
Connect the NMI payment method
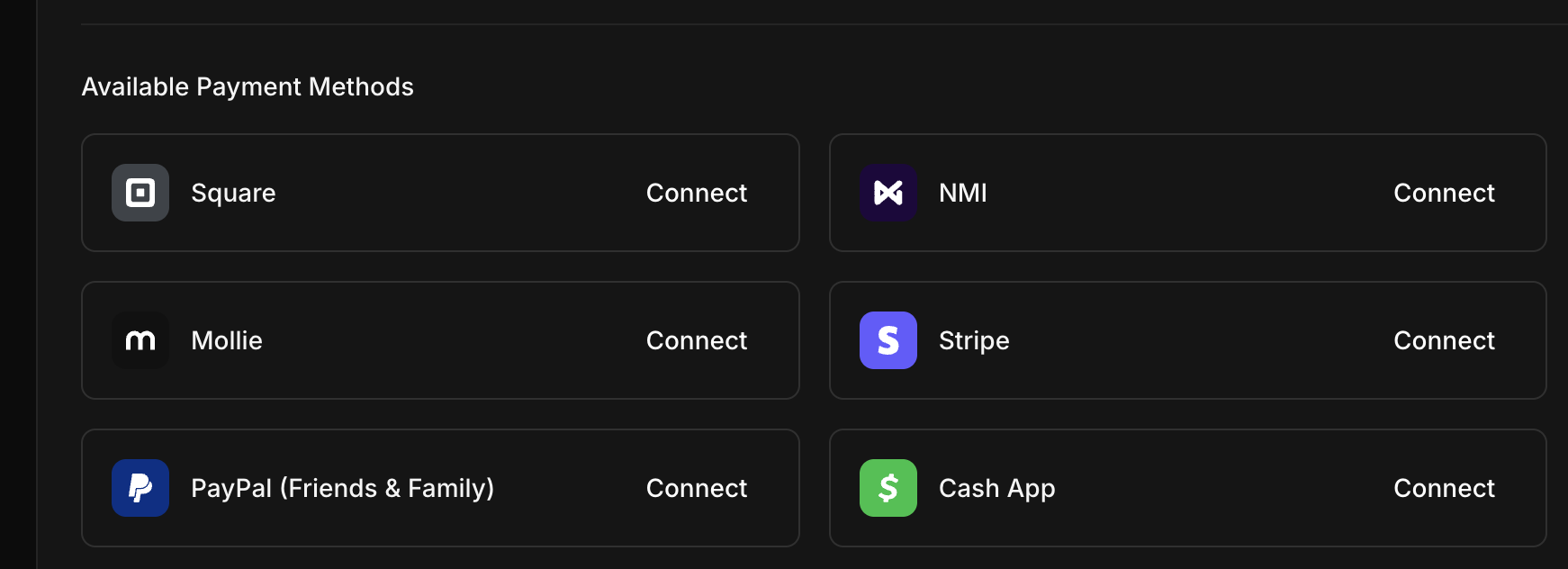[1444, 192]
